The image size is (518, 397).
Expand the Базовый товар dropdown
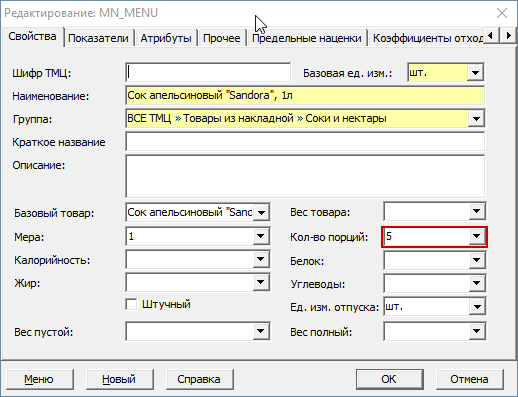[x=261, y=212]
